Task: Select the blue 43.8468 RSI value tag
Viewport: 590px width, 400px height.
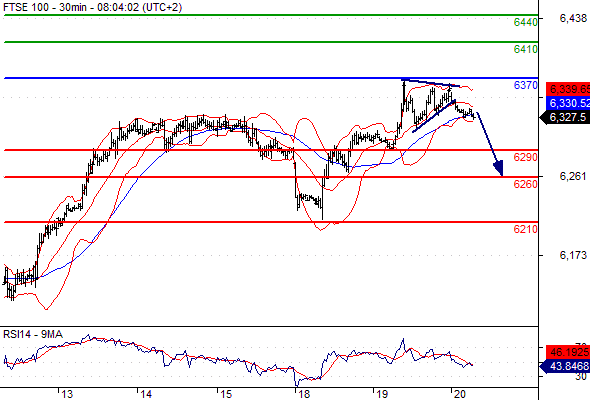Action: click(565, 366)
